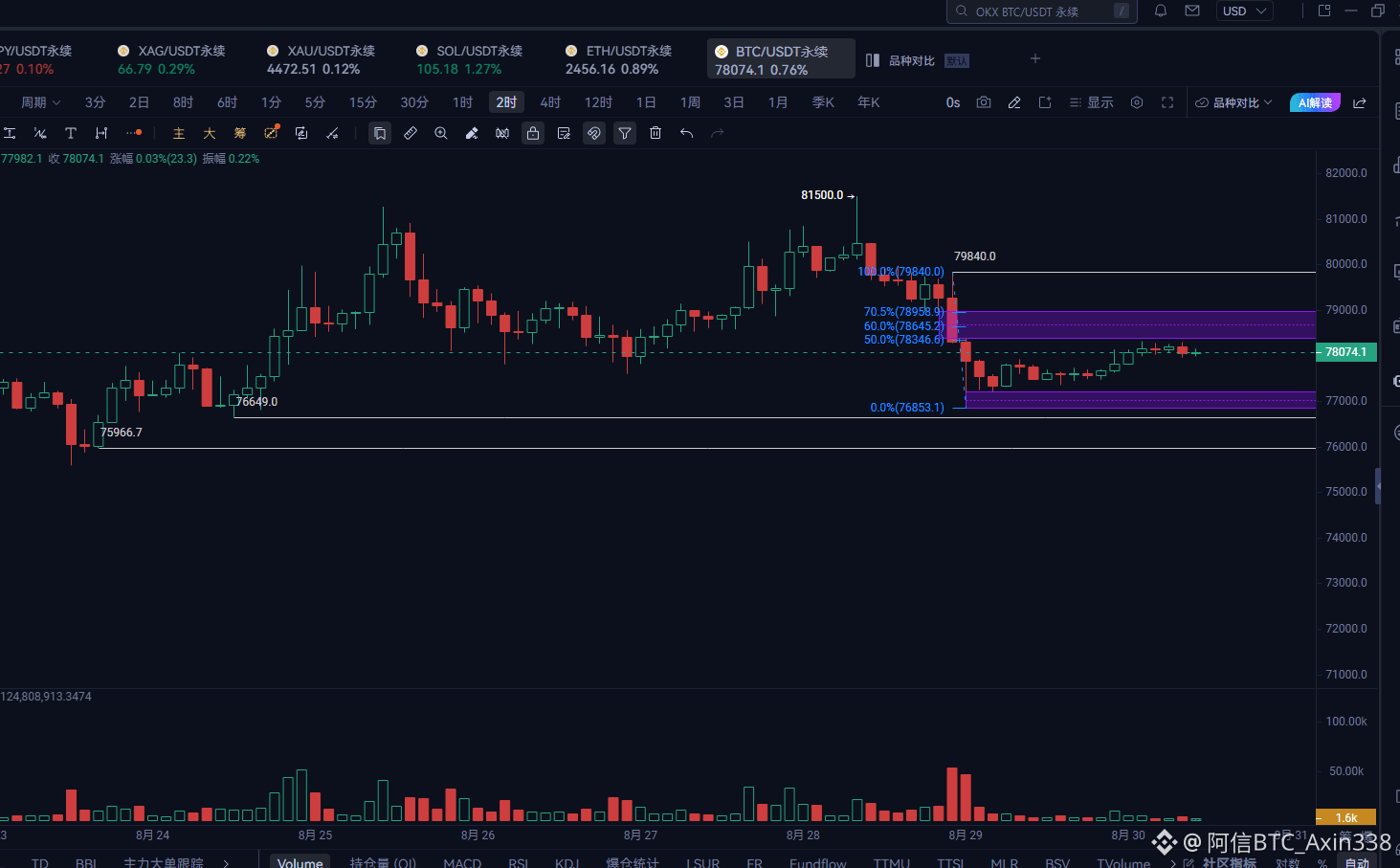Viewport: 1400px width, 868px height.
Task: Undo the last drawing action
Action: 686,133
